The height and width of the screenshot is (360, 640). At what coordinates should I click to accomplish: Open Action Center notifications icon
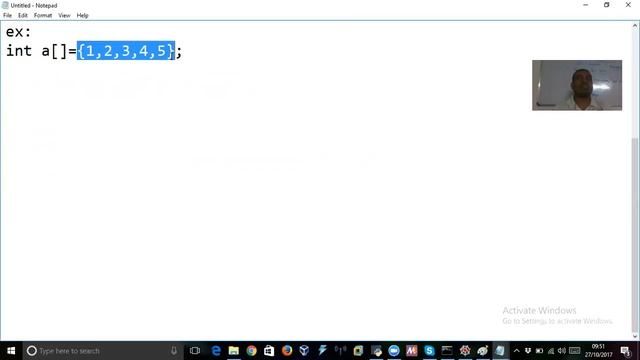(625, 351)
